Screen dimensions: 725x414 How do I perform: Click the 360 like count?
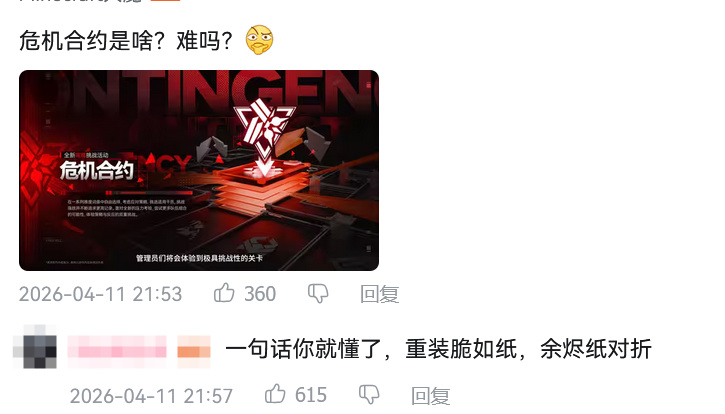click(260, 294)
